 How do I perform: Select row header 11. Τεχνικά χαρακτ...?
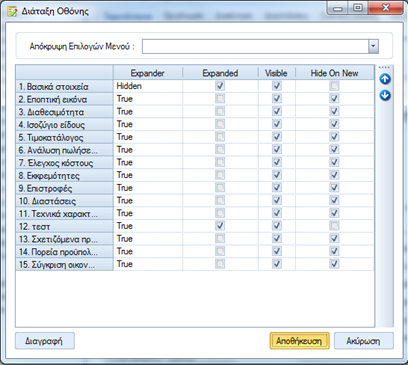pos(64,213)
